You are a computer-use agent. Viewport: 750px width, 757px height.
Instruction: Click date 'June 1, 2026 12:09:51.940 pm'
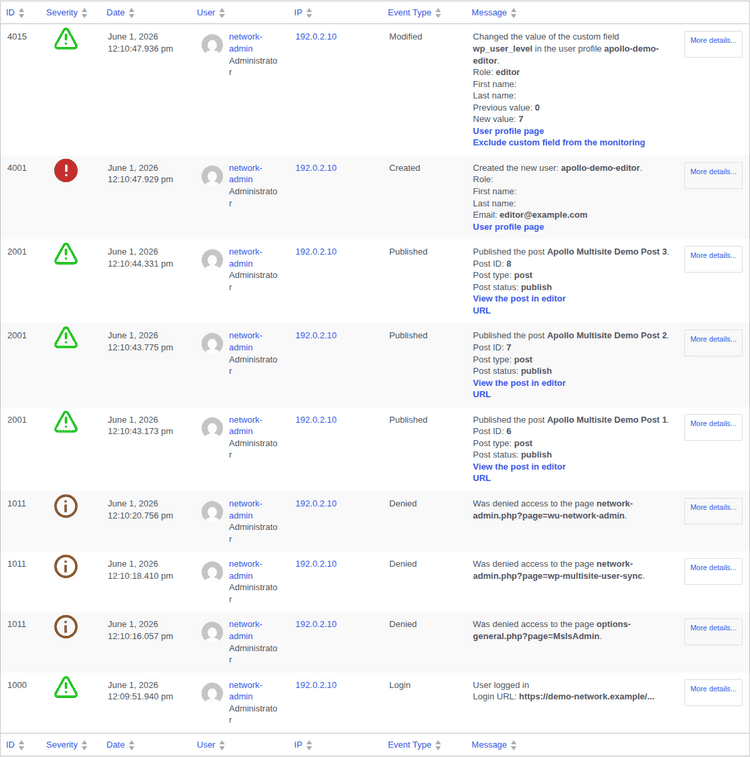click(140, 691)
